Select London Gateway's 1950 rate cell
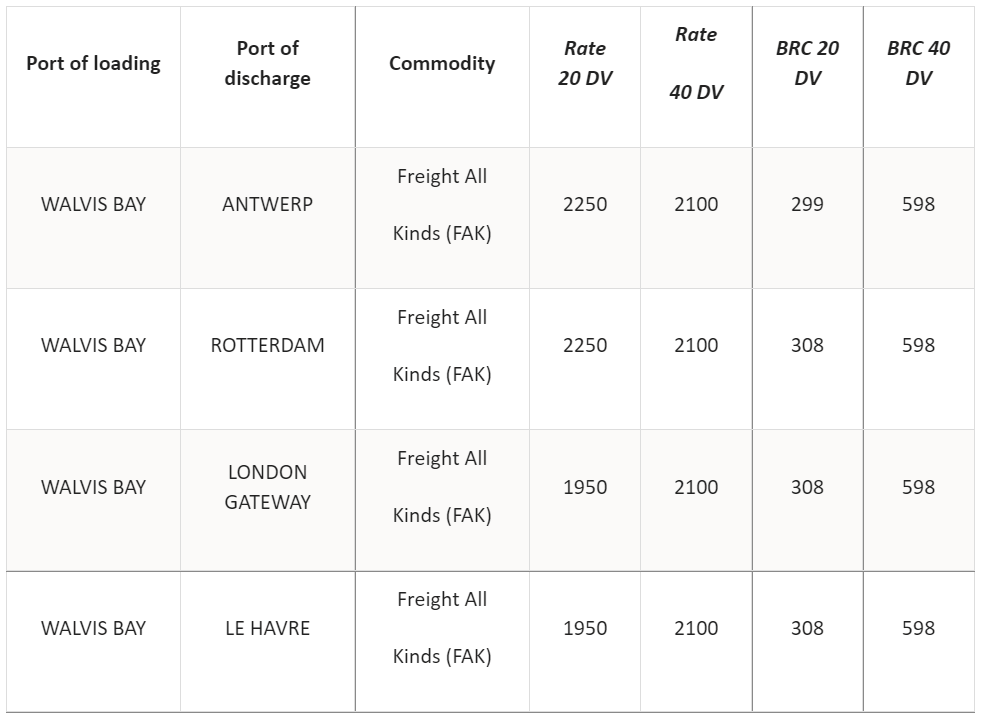 (x=585, y=487)
